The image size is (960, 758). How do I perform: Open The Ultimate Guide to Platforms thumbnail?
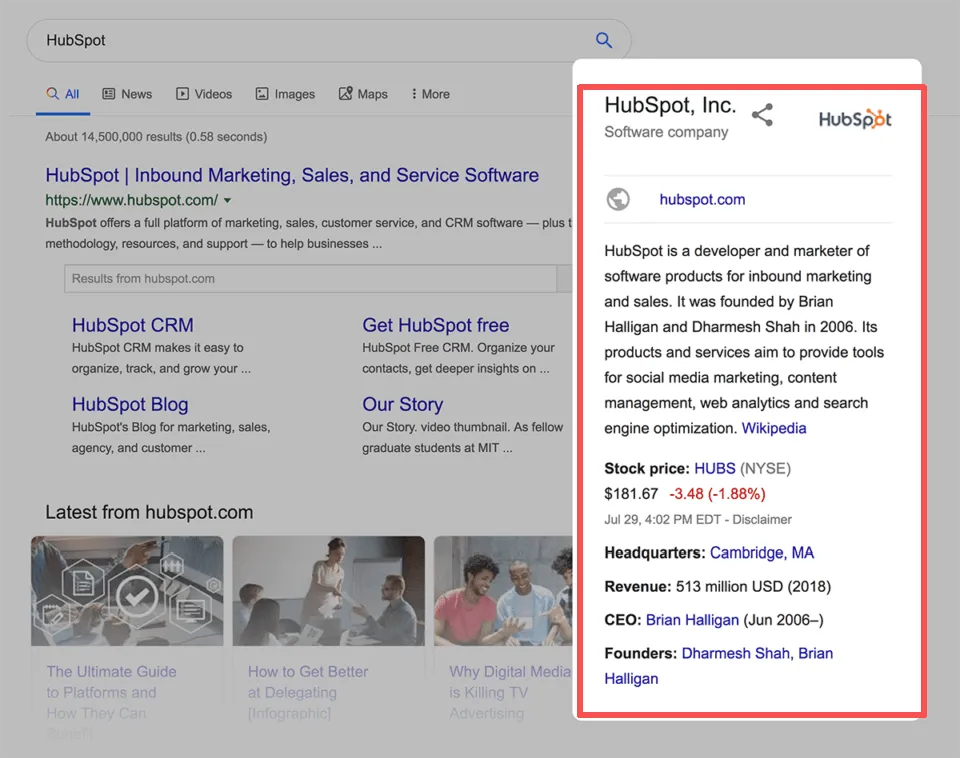click(127, 591)
